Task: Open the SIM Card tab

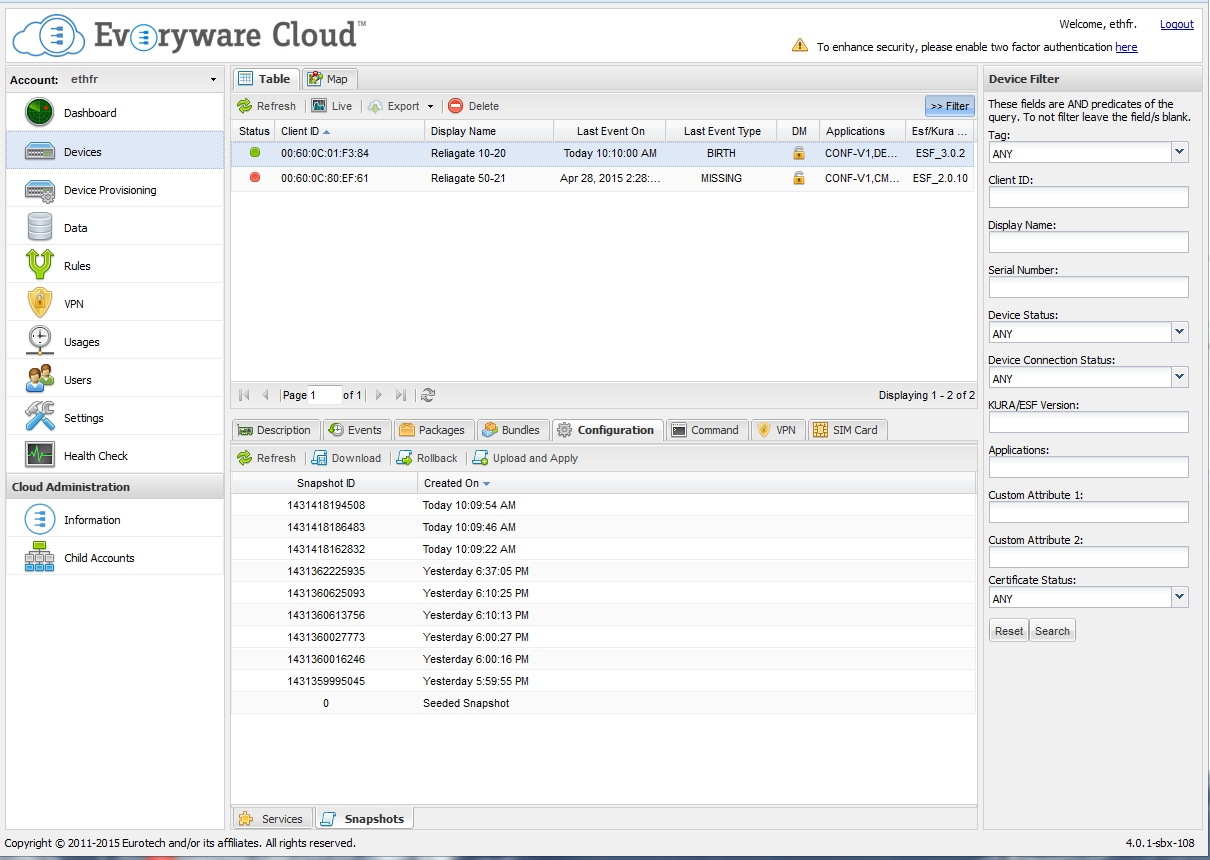Action: click(x=846, y=430)
